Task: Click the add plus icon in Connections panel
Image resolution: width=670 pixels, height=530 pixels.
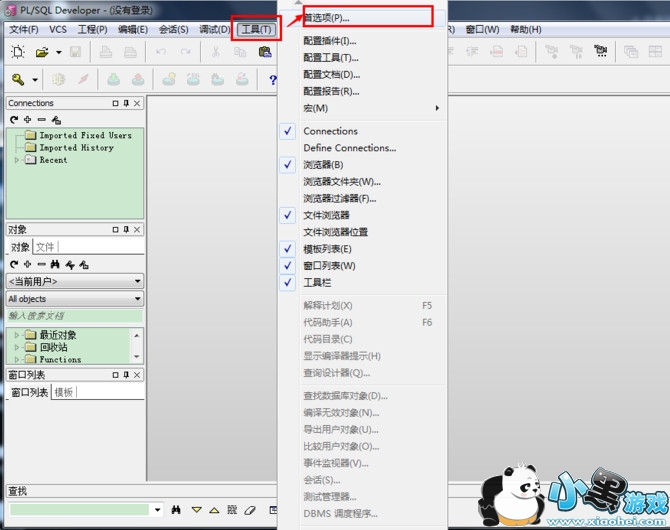Action: (x=28, y=120)
